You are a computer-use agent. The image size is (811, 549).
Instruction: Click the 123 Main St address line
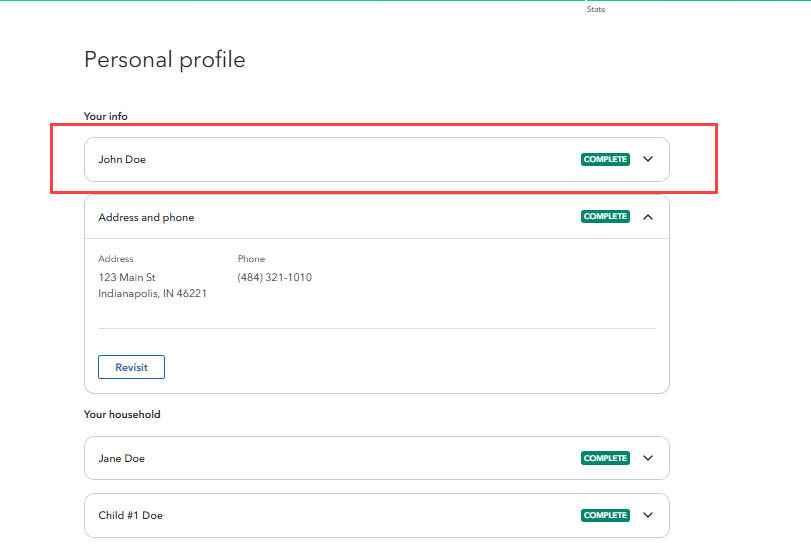pyautogui.click(x=127, y=277)
